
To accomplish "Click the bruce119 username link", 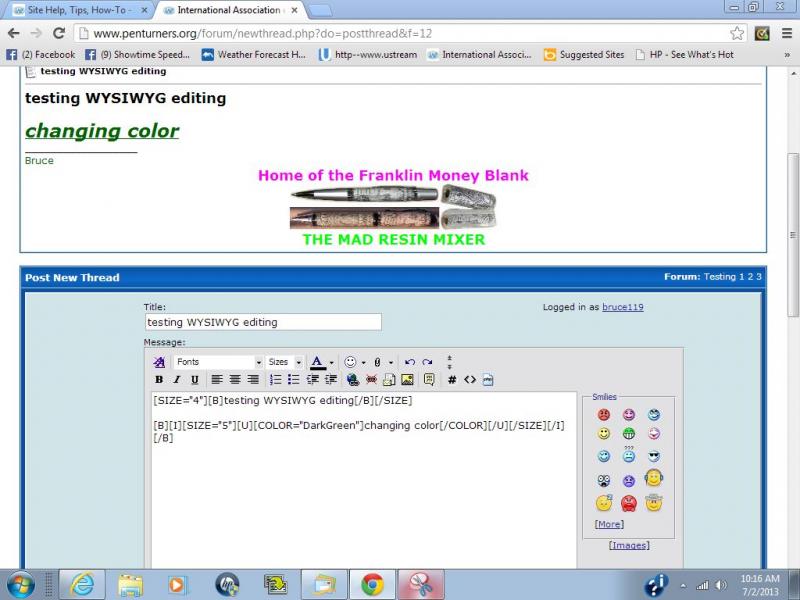I will click(622, 307).
